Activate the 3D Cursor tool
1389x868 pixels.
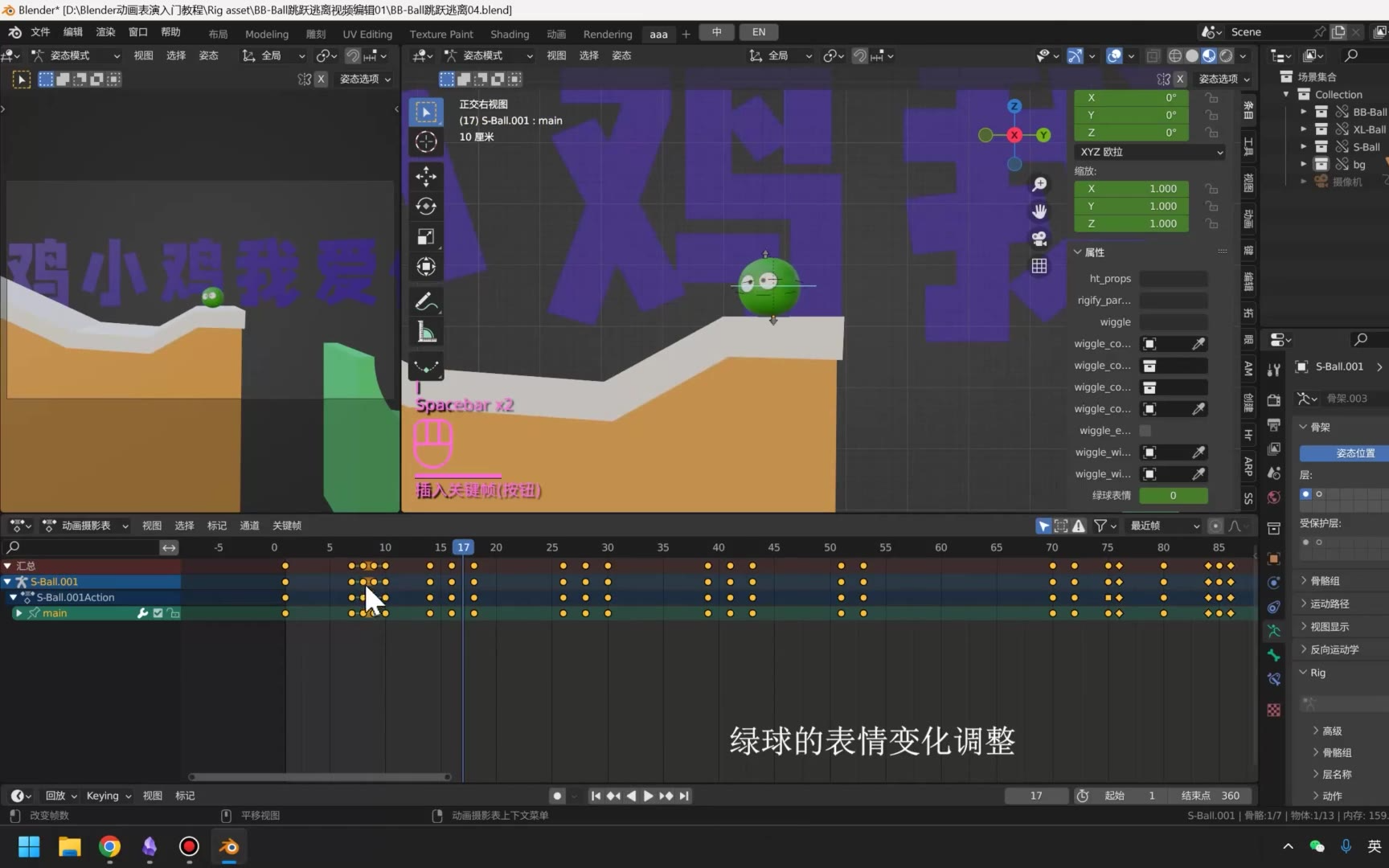[426, 141]
